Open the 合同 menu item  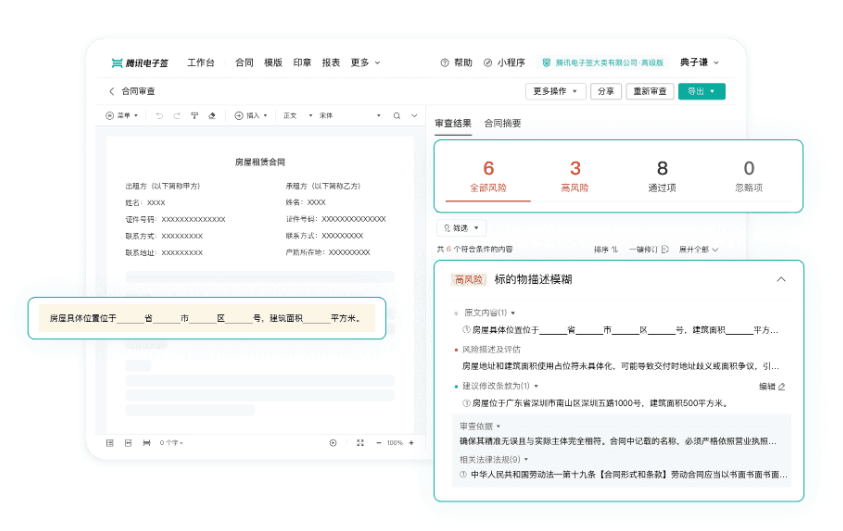(x=244, y=63)
